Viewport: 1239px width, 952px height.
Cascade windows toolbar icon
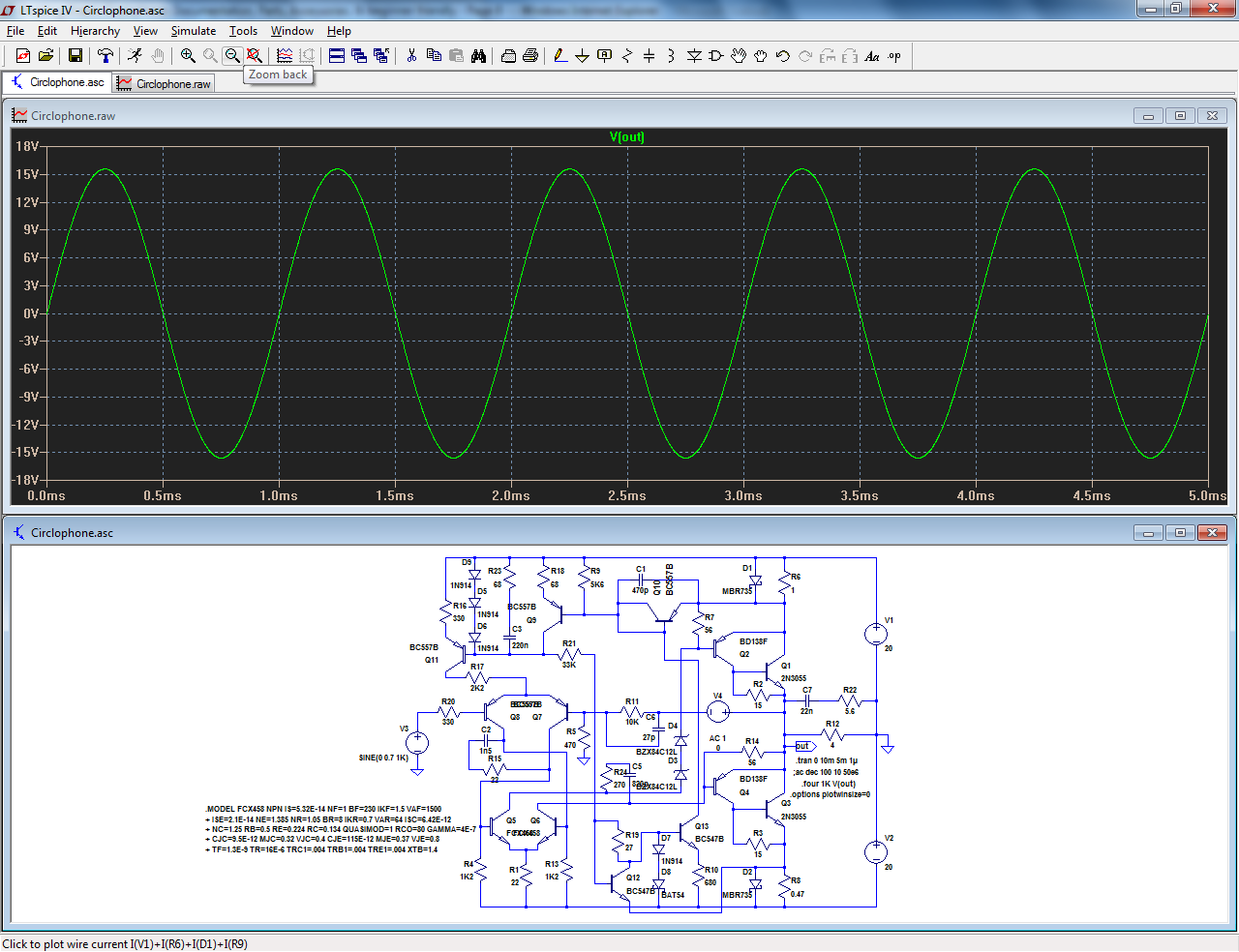(x=359, y=56)
